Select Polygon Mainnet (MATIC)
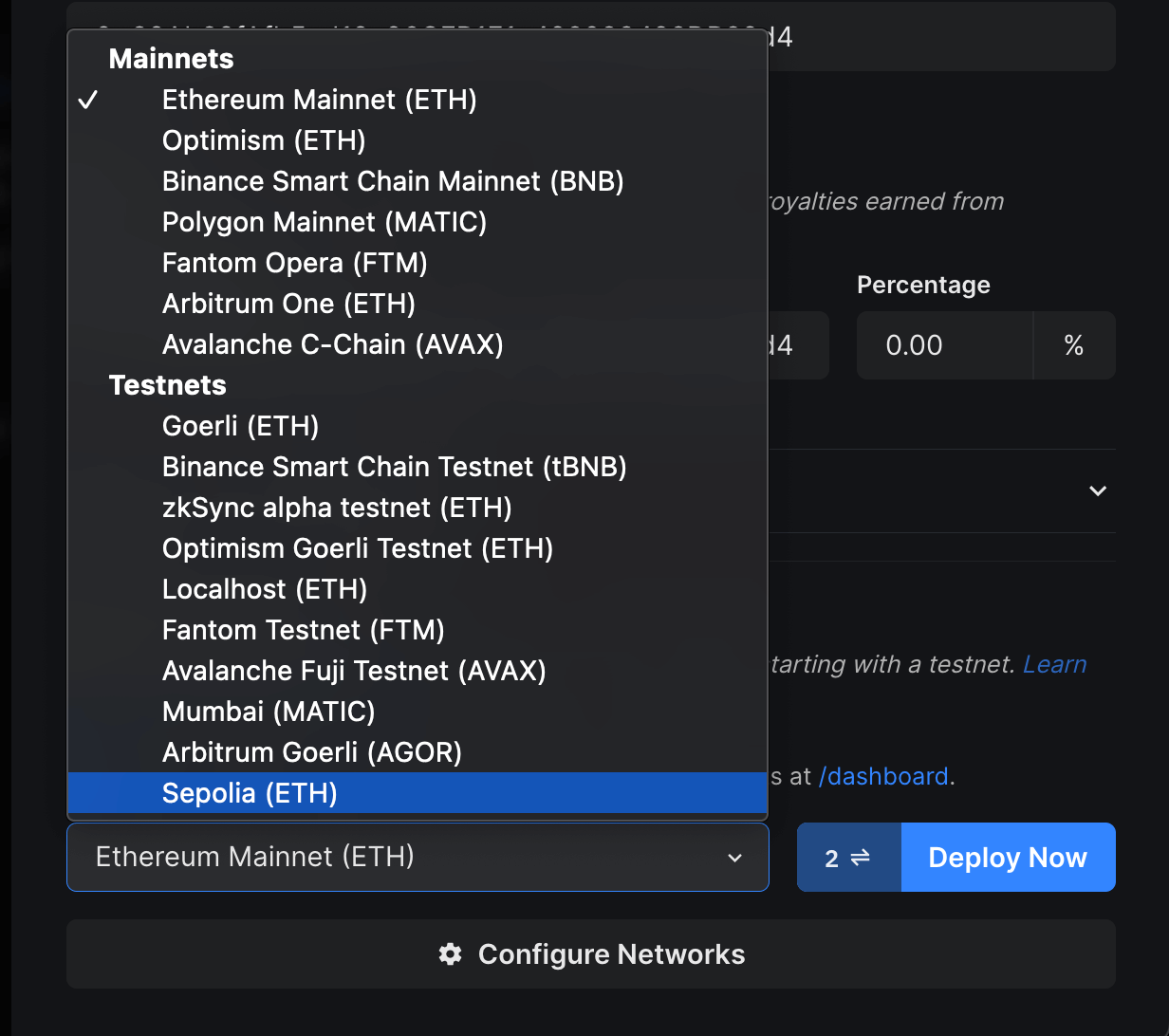The height and width of the screenshot is (1036, 1169). (x=324, y=221)
